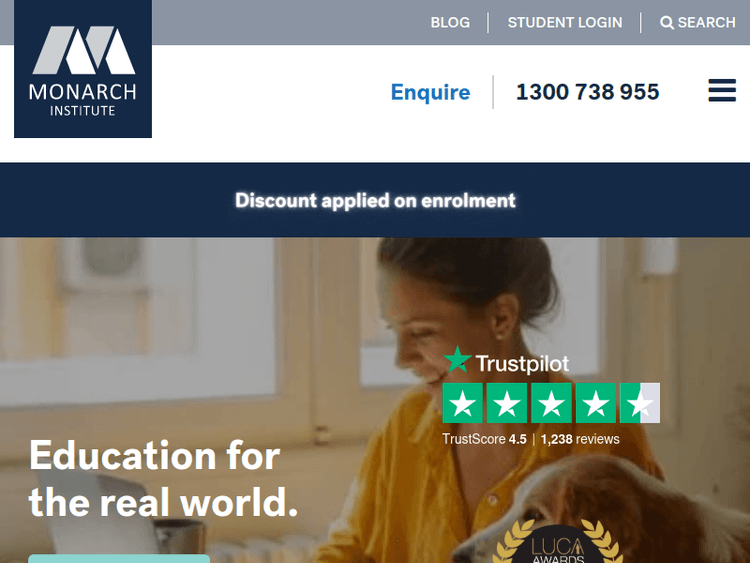Viewport: 750px width, 563px height.
Task: Click the Search label in top bar
Action: 706,22
